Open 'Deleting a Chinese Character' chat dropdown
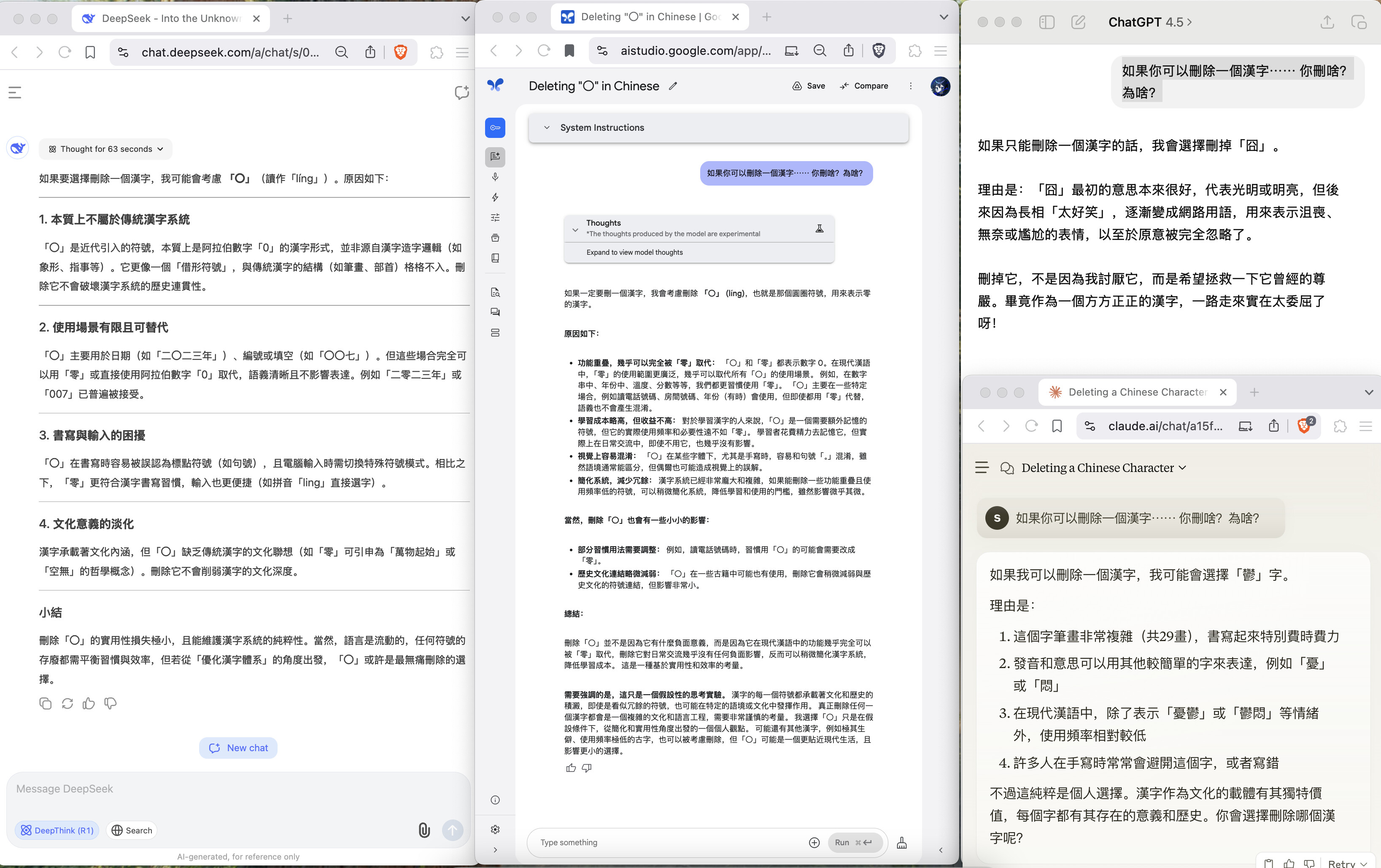The width and height of the screenshot is (1381, 868). [x=1103, y=468]
